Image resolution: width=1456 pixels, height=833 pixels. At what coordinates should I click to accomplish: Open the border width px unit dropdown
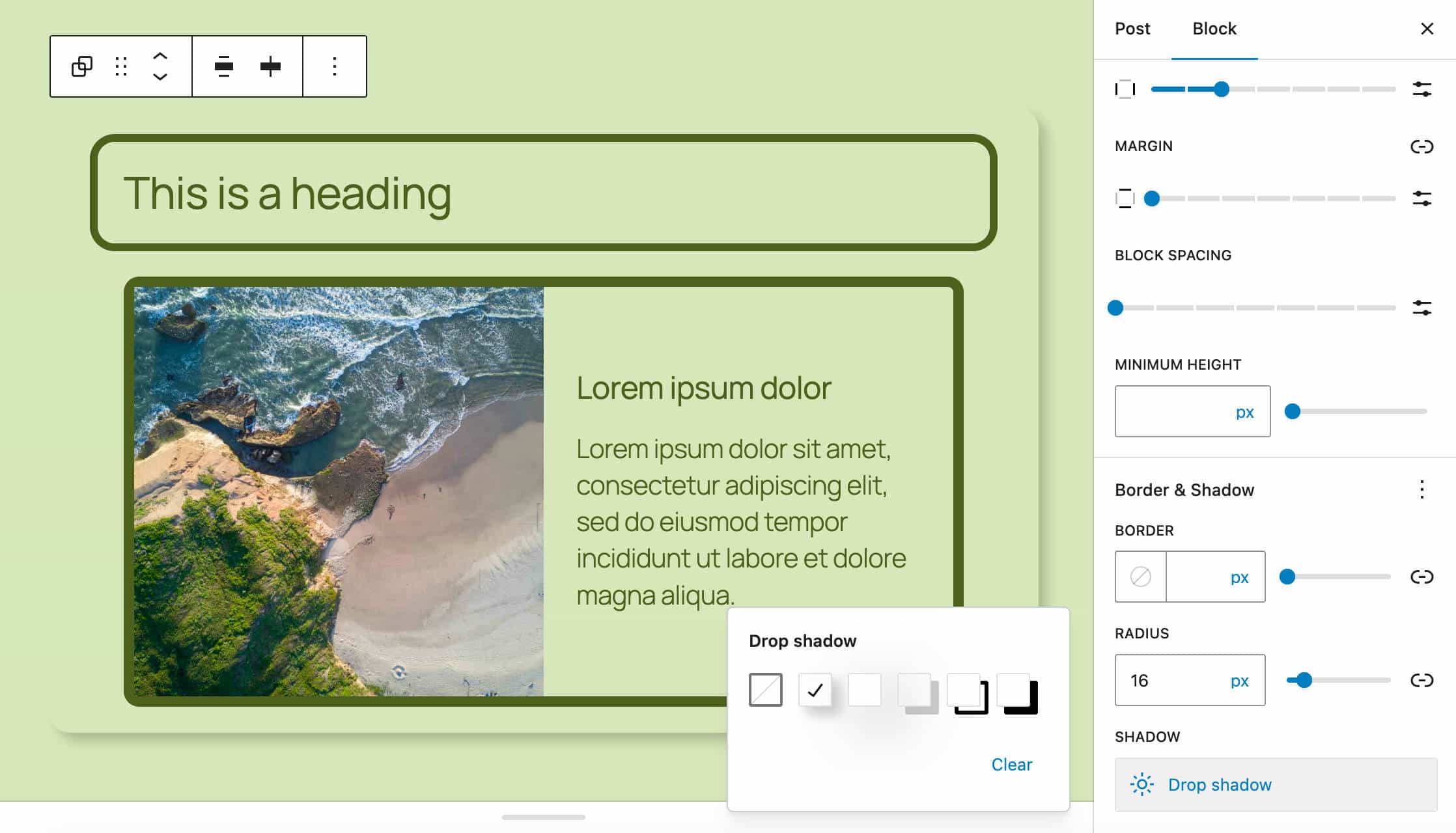[x=1239, y=577]
